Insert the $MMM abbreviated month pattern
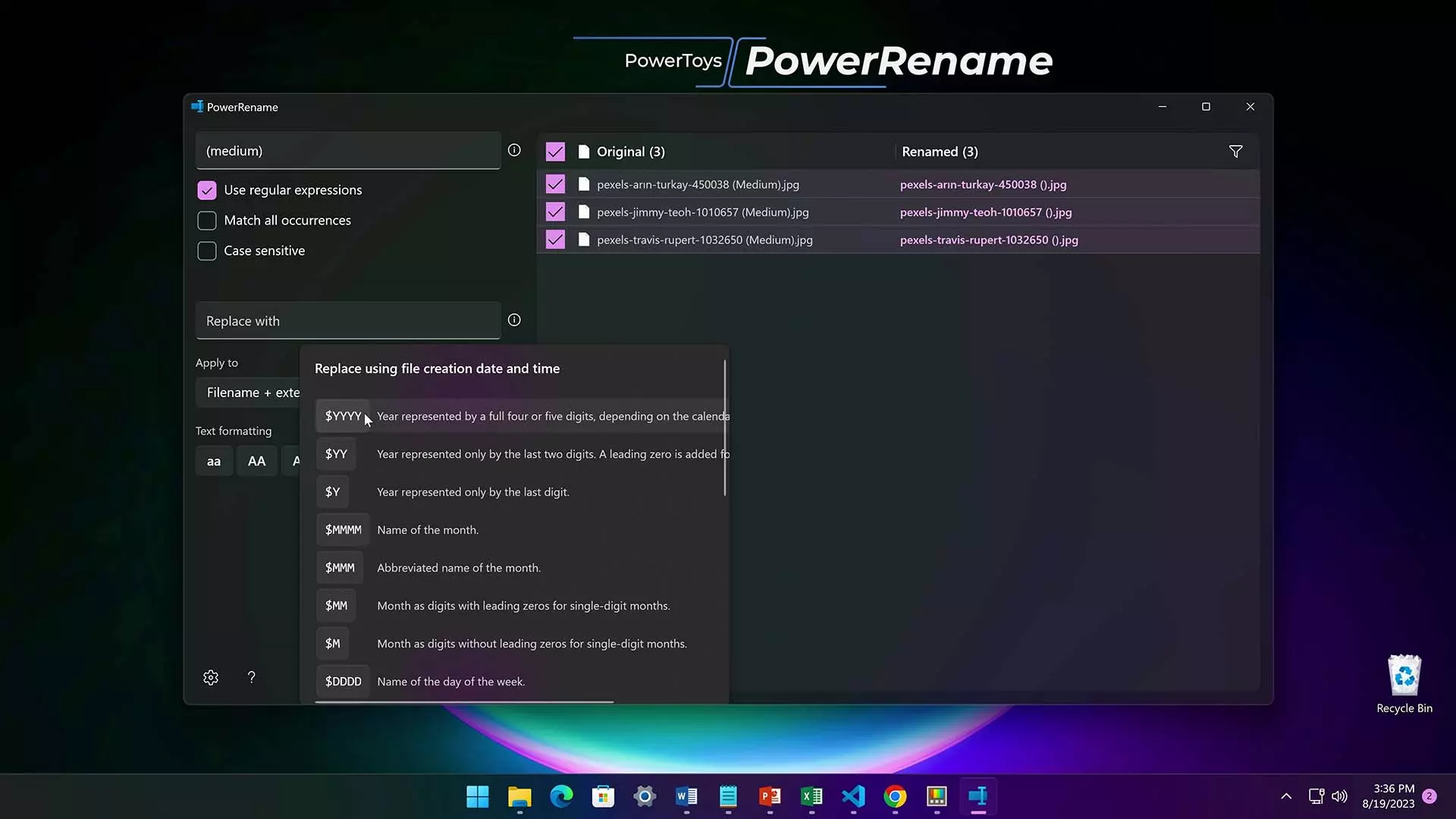The width and height of the screenshot is (1456, 819). 340,567
